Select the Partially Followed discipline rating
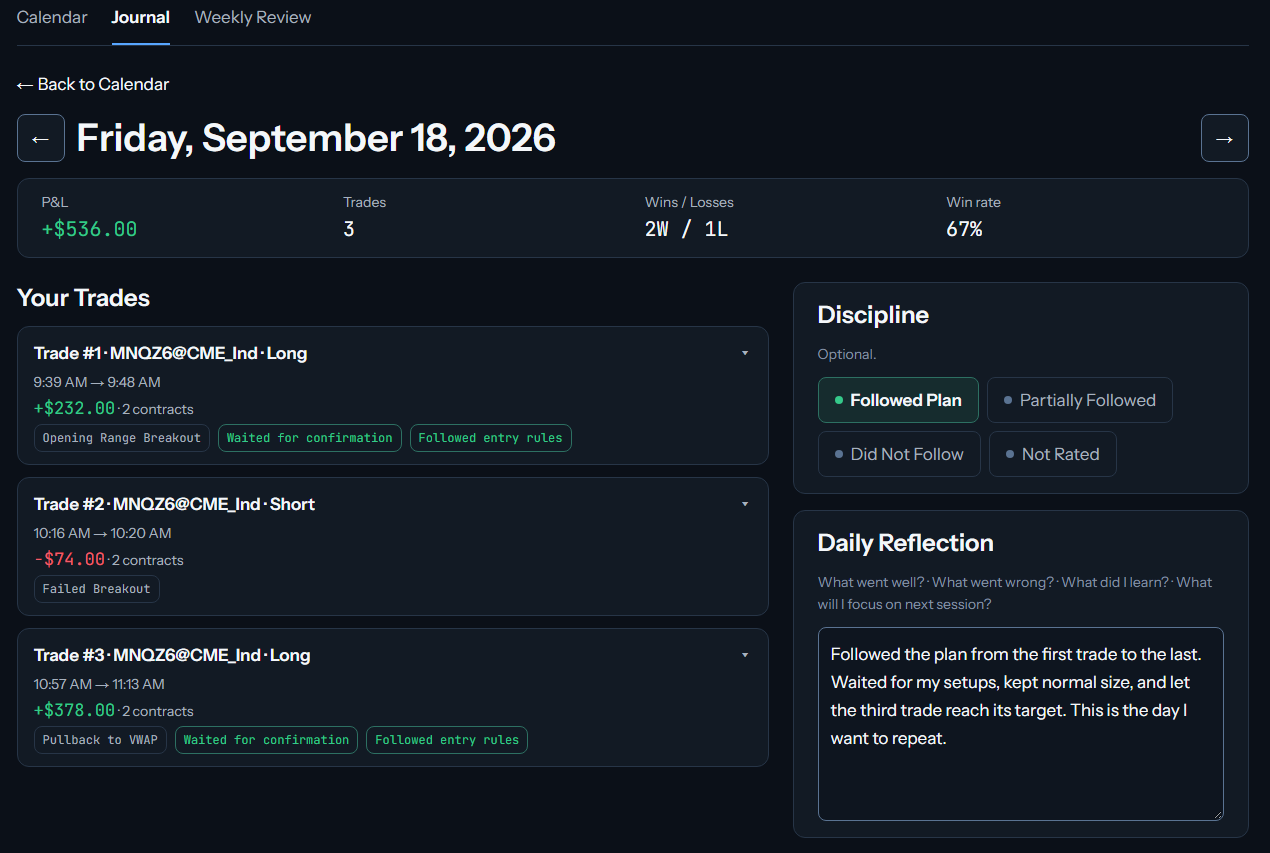The width and height of the screenshot is (1270, 853). coord(1080,400)
